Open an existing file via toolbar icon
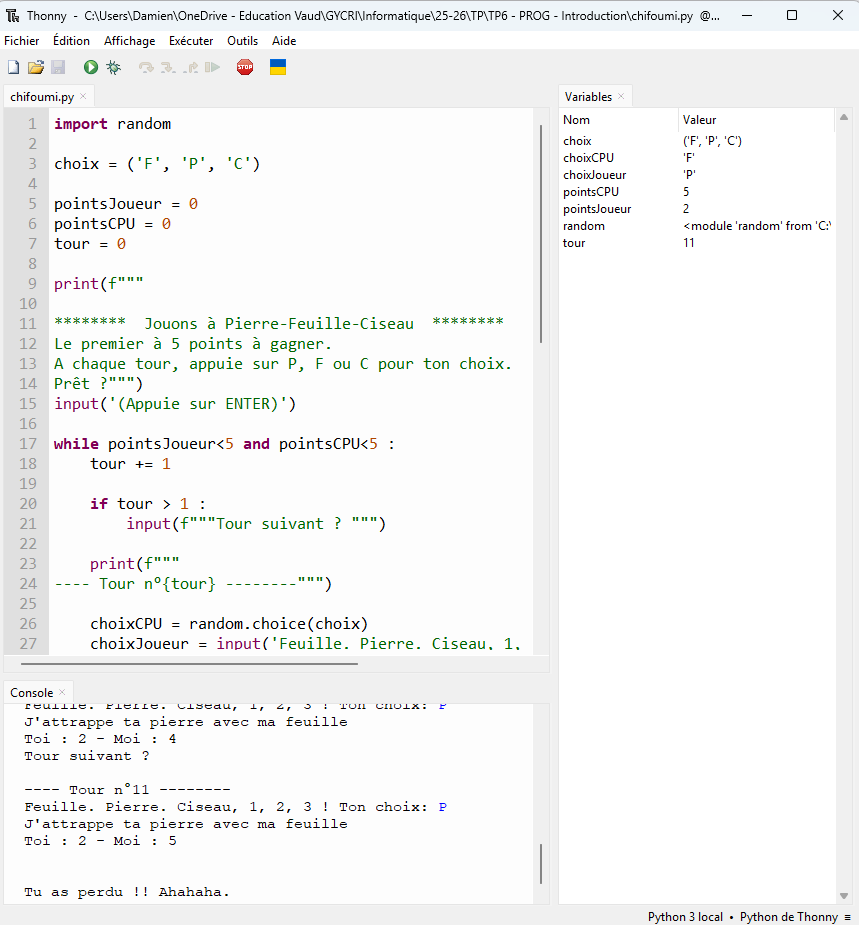The width and height of the screenshot is (859, 925). click(37, 66)
